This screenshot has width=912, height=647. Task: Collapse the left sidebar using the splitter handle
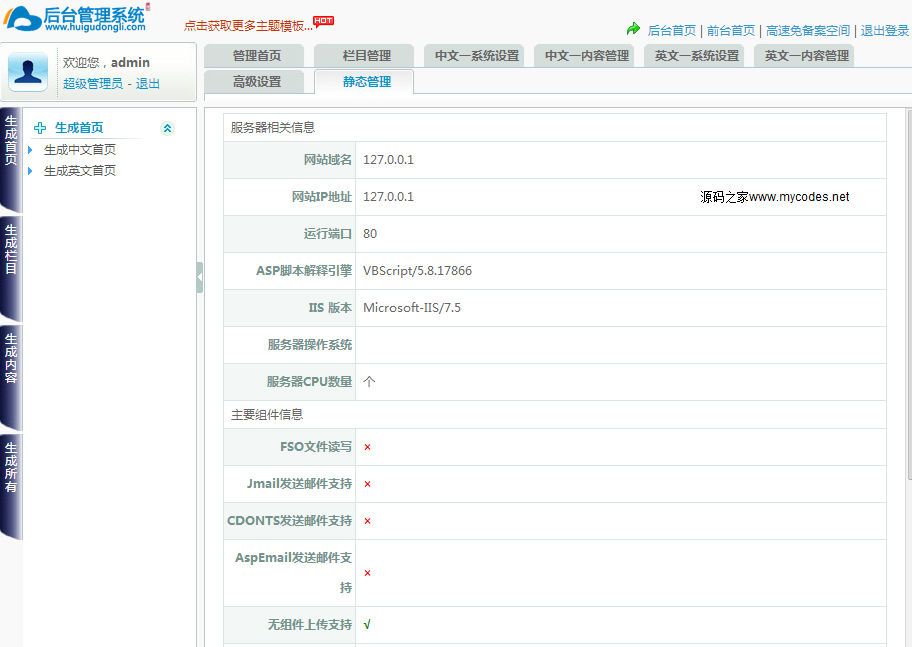200,277
